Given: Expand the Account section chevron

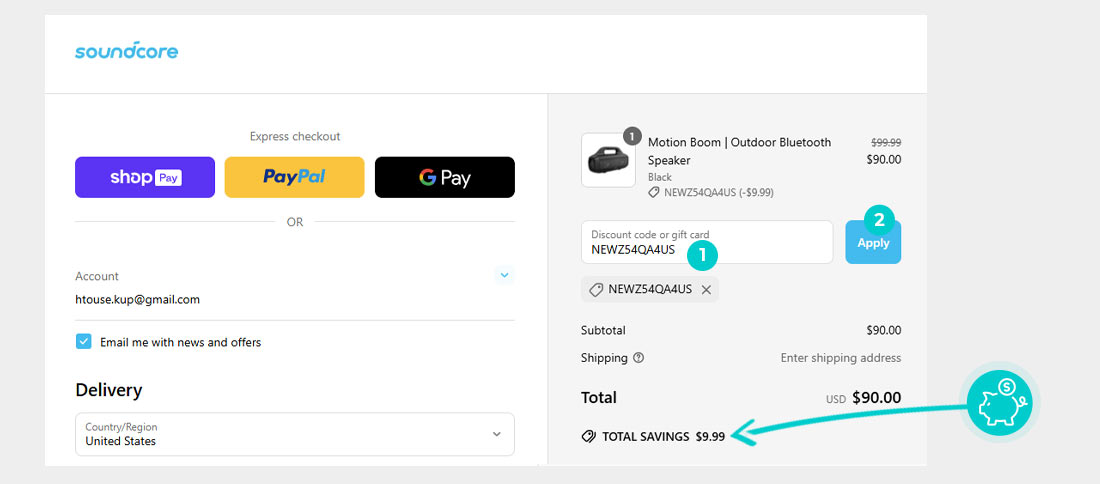Looking at the screenshot, I should [x=504, y=275].
